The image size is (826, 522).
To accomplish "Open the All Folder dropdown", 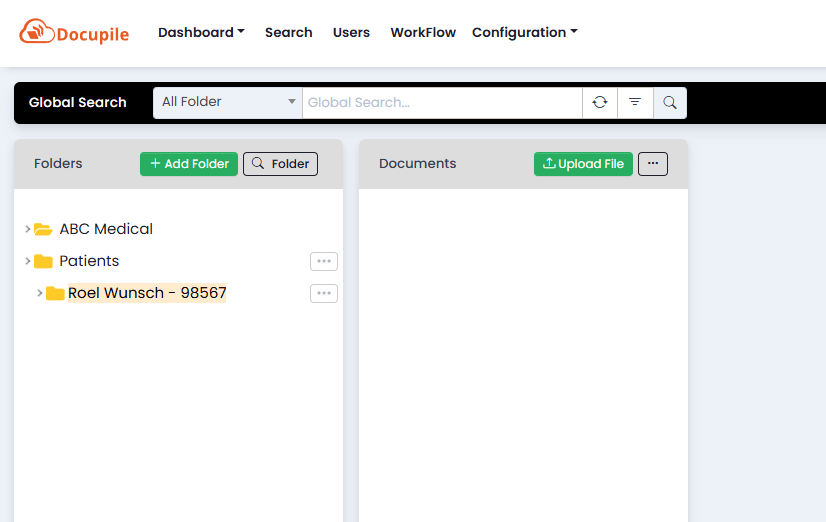I will (228, 102).
